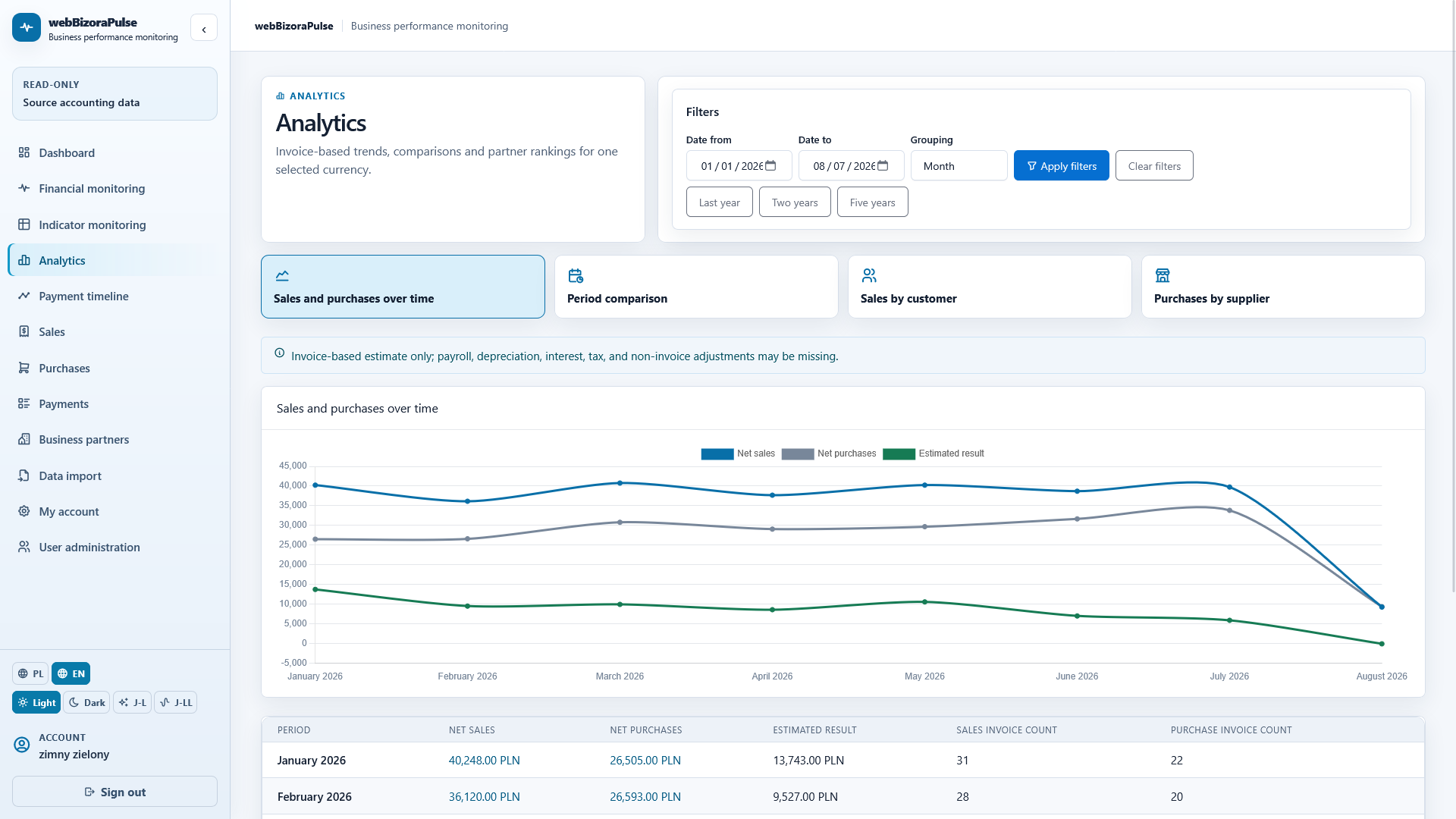
Task: Select the Two years preset
Action: 795,202
